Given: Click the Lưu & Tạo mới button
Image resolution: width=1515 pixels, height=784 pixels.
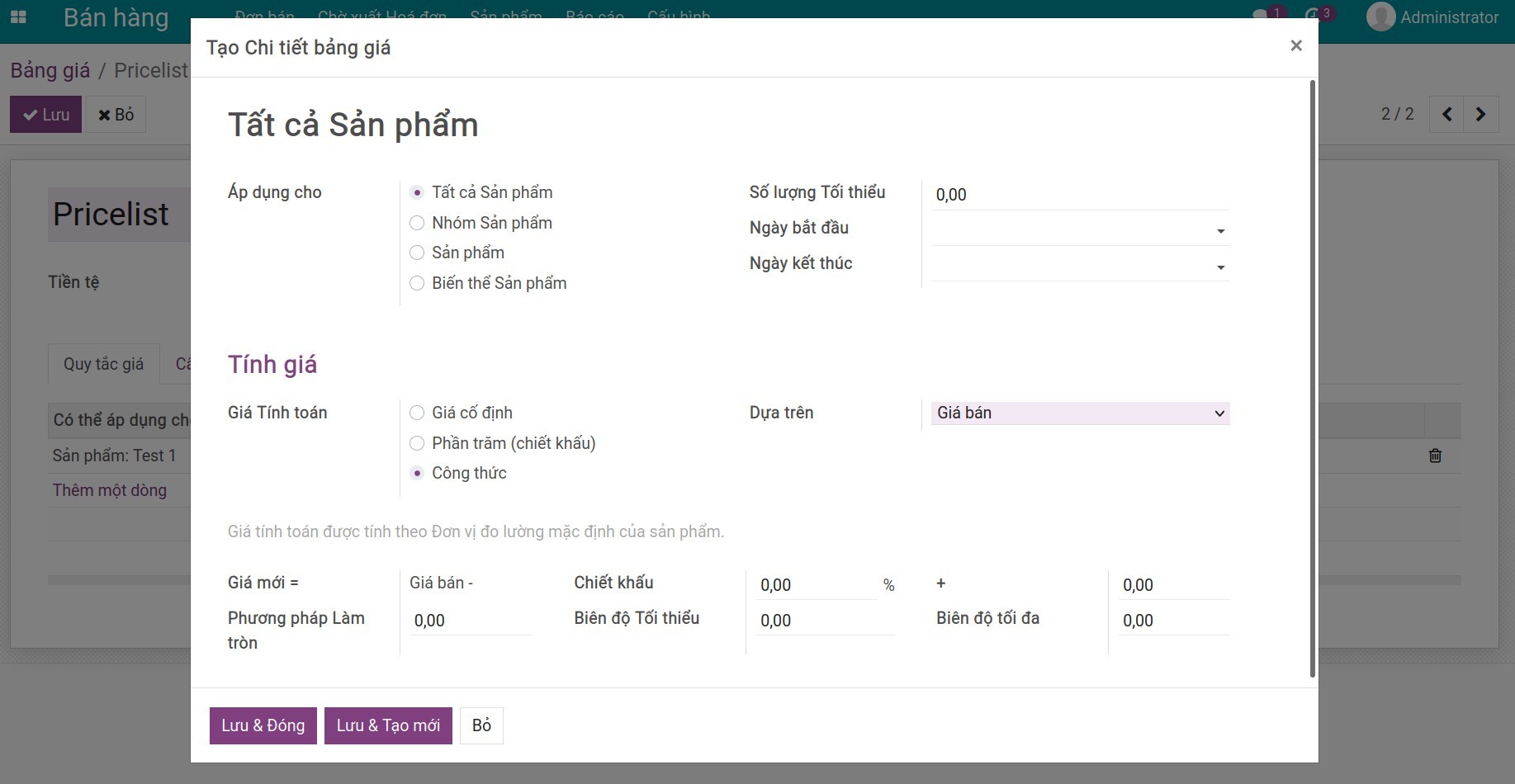Looking at the screenshot, I should click(388, 725).
